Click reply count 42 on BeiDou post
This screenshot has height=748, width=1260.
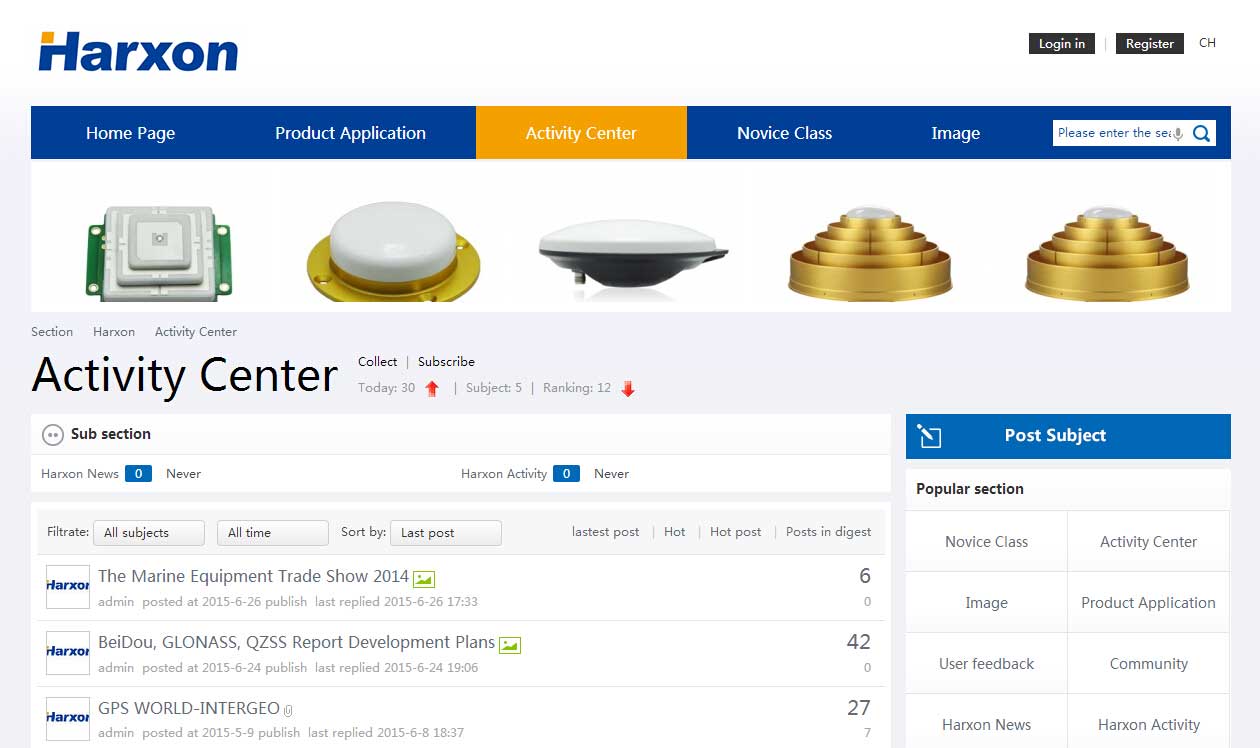point(858,642)
